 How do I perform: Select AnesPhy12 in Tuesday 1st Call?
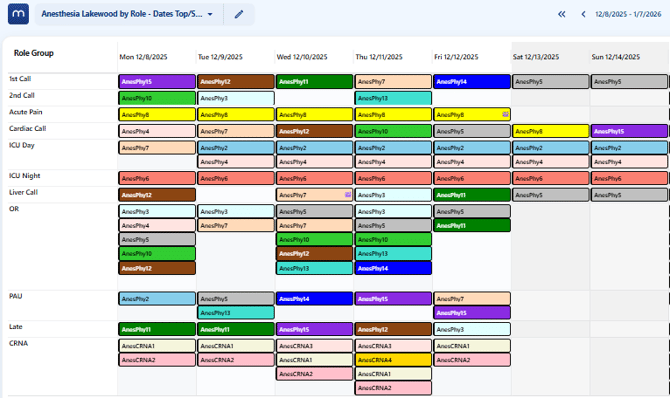236,82
